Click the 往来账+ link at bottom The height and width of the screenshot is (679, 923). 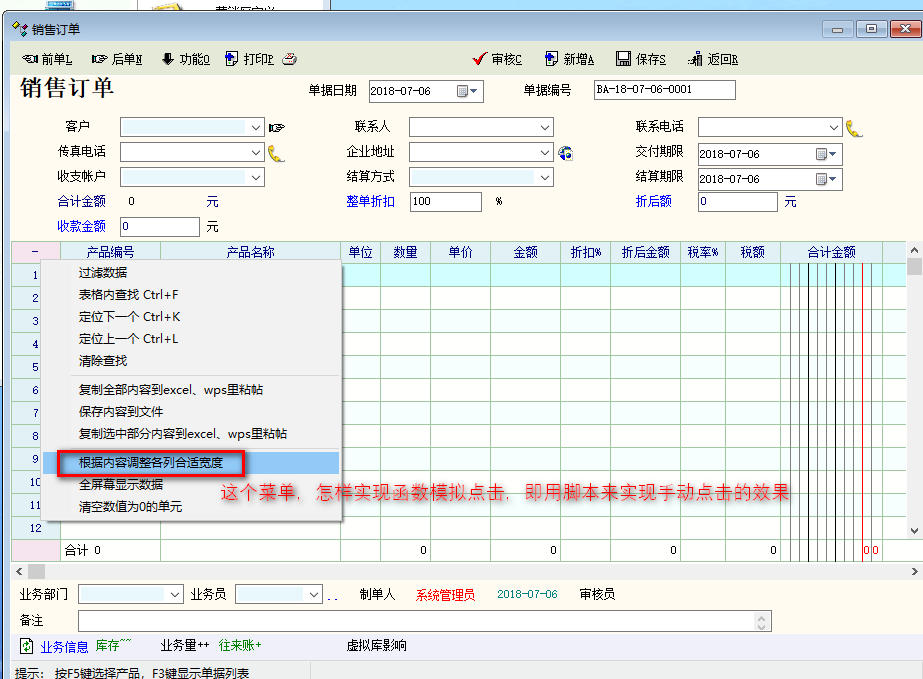point(240,646)
